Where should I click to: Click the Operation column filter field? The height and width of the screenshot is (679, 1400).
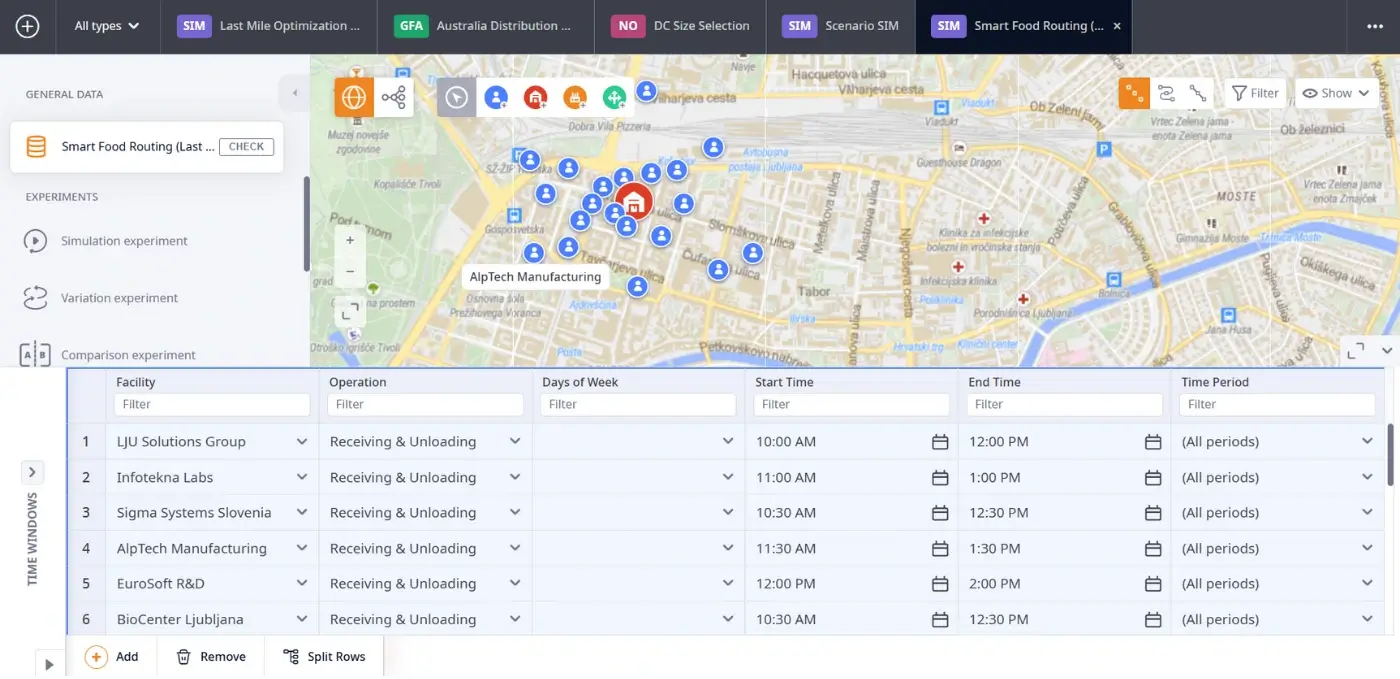click(x=425, y=404)
